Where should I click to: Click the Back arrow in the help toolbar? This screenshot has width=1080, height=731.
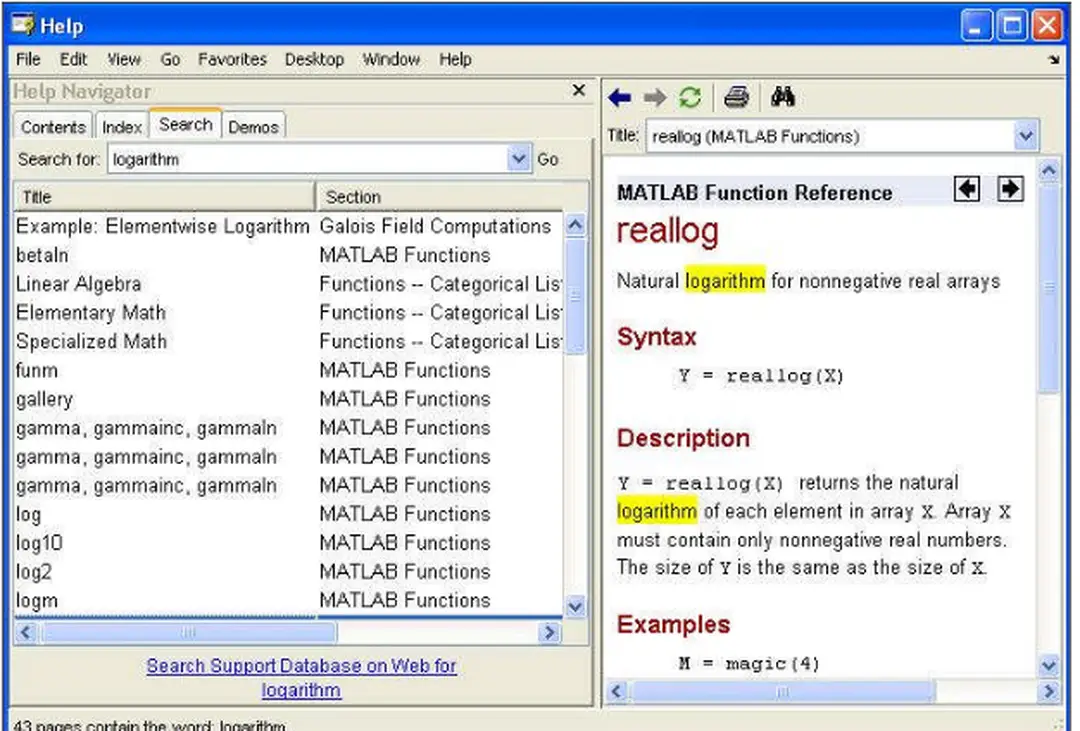tap(620, 96)
